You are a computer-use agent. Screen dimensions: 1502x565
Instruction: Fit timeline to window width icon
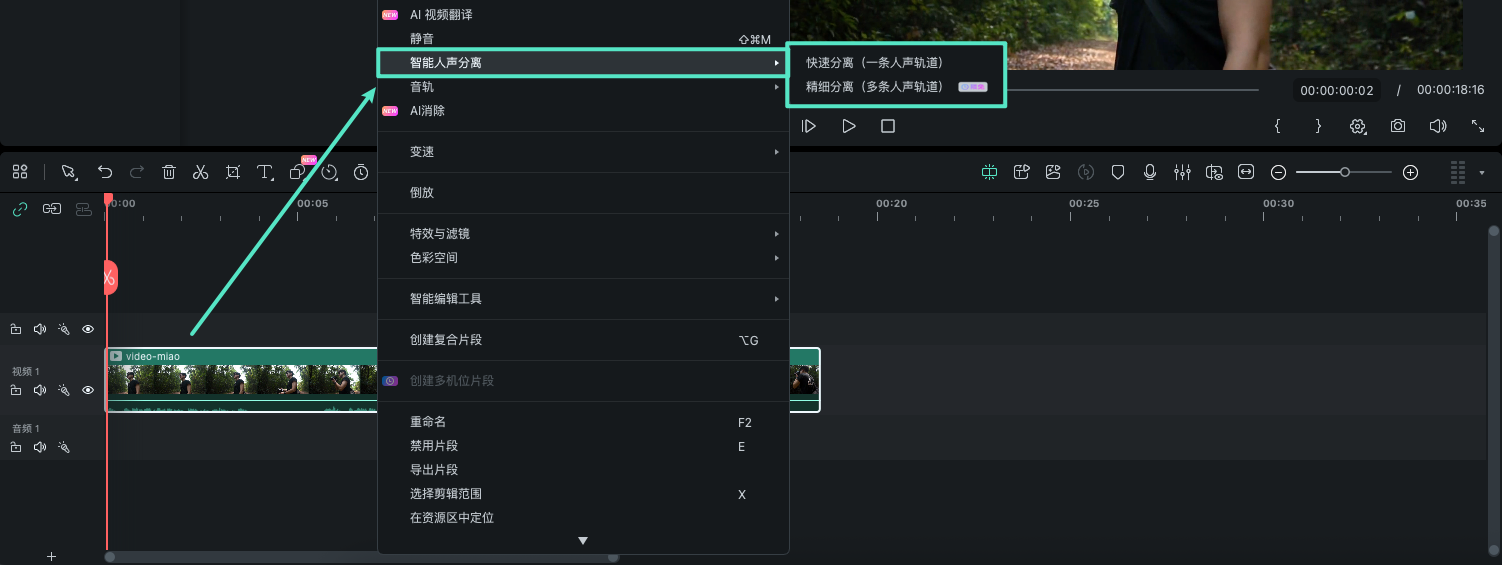(1246, 172)
